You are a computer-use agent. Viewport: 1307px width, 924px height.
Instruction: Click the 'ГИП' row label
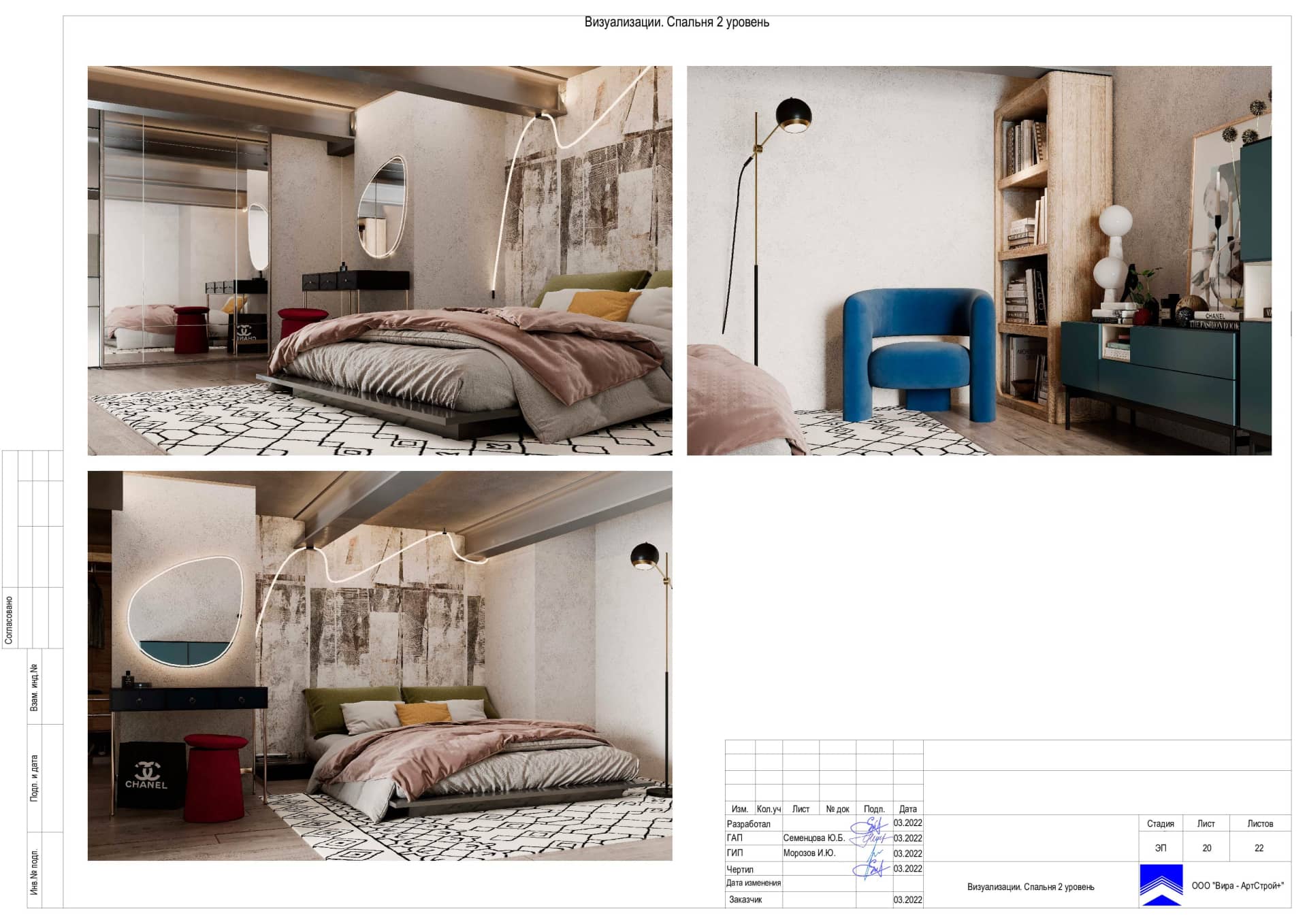(735, 853)
